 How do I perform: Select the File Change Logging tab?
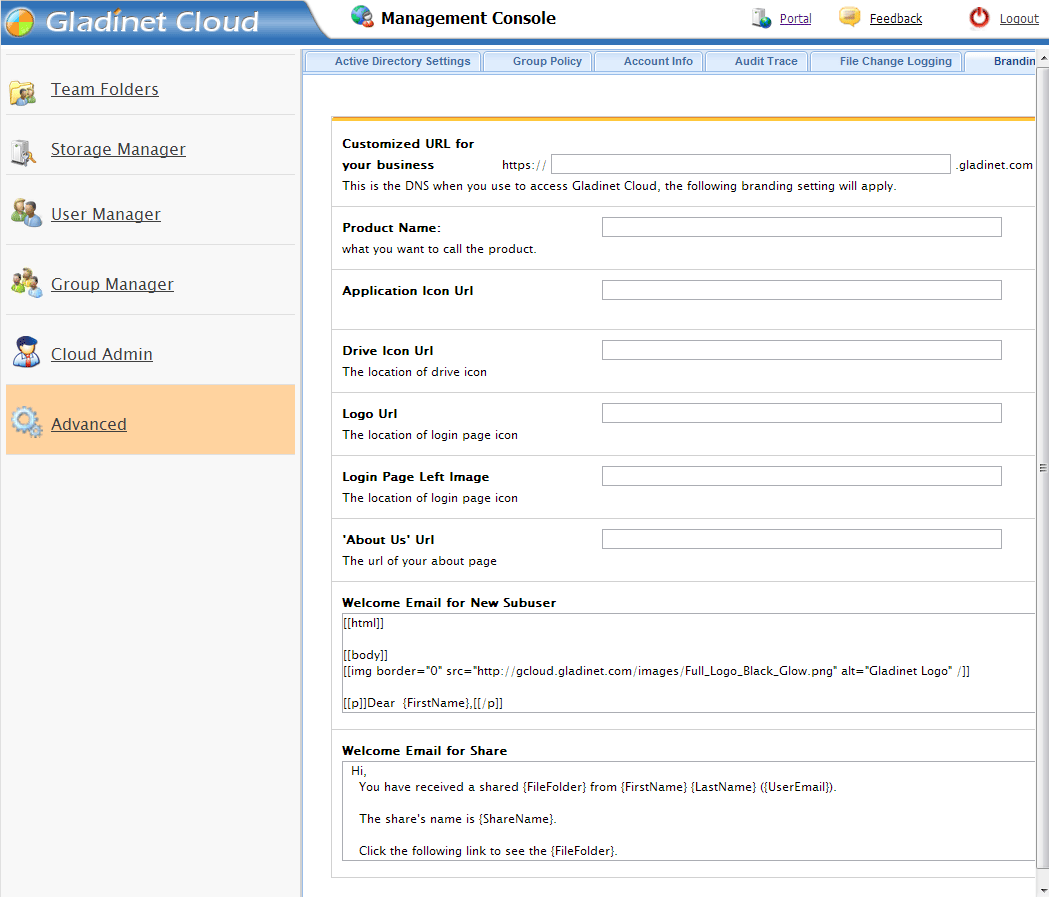[x=886, y=62]
